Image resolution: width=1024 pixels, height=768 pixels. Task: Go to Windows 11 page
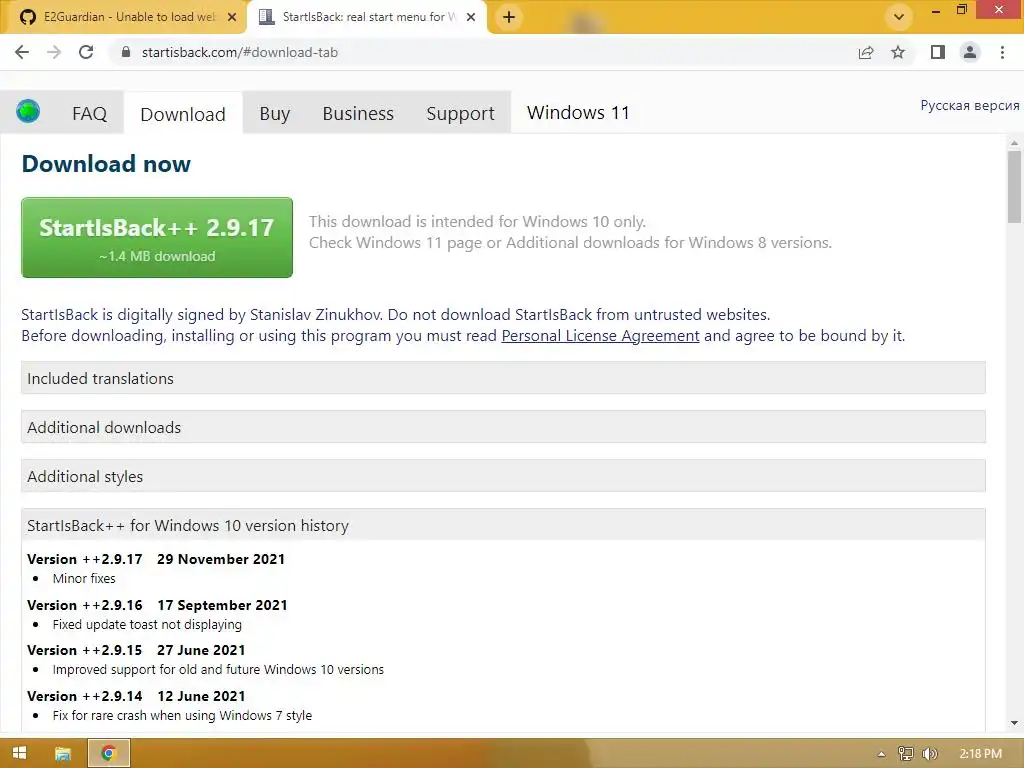point(578,113)
